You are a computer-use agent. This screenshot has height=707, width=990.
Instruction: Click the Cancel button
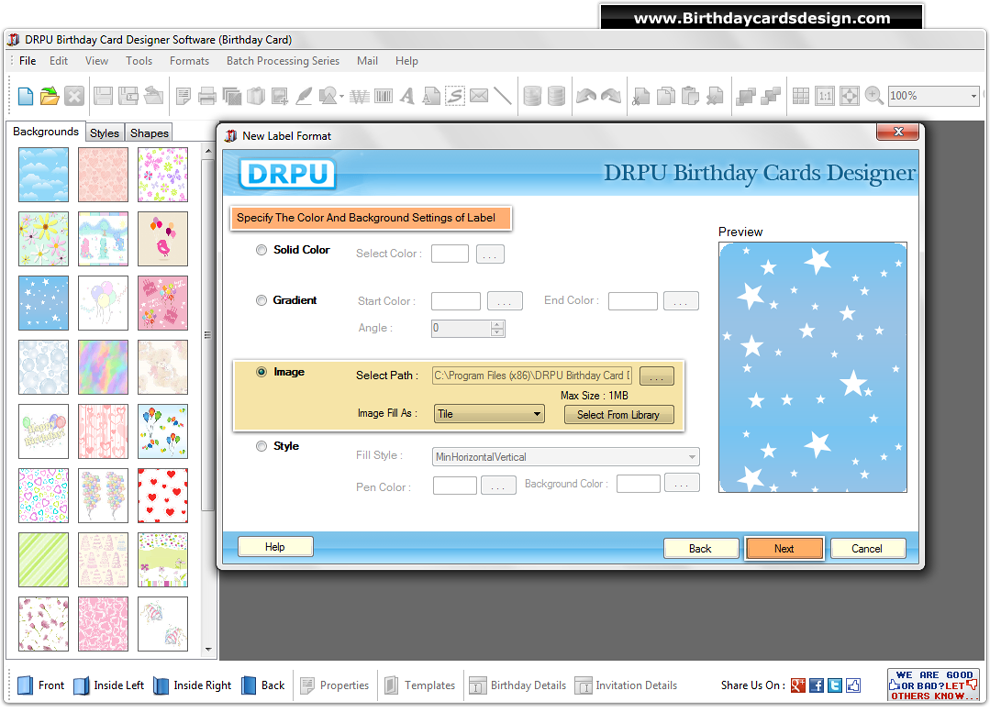click(867, 549)
